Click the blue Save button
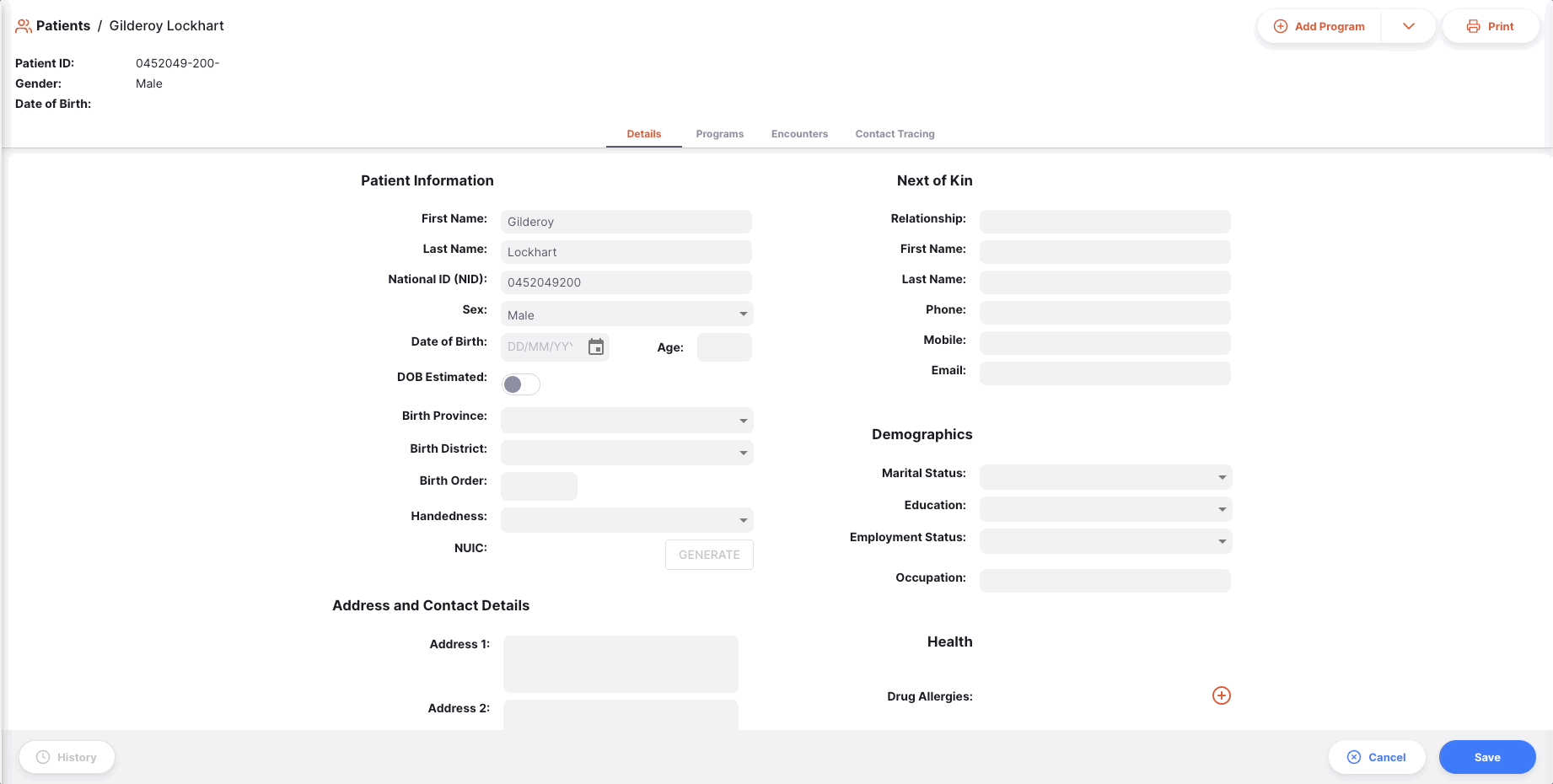 pyautogui.click(x=1486, y=757)
